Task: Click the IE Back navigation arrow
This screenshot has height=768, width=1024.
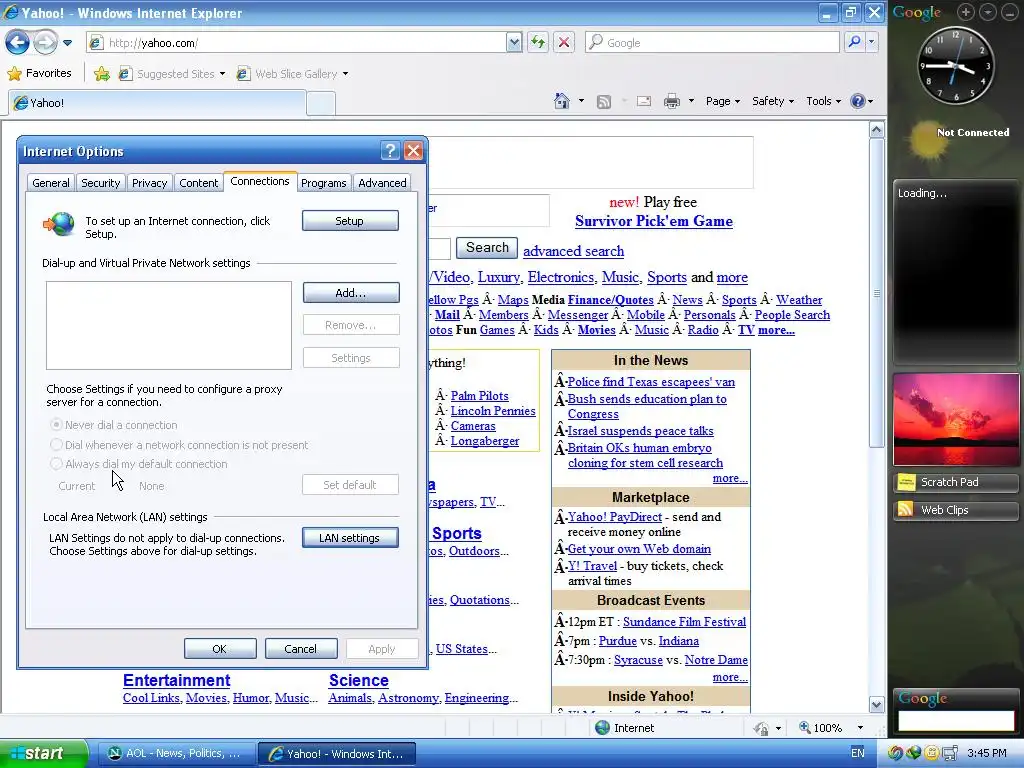Action: click(18, 43)
